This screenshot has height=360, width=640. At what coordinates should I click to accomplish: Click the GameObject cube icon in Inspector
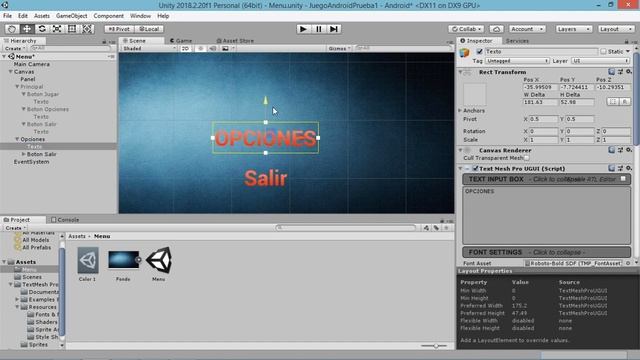click(x=464, y=53)
